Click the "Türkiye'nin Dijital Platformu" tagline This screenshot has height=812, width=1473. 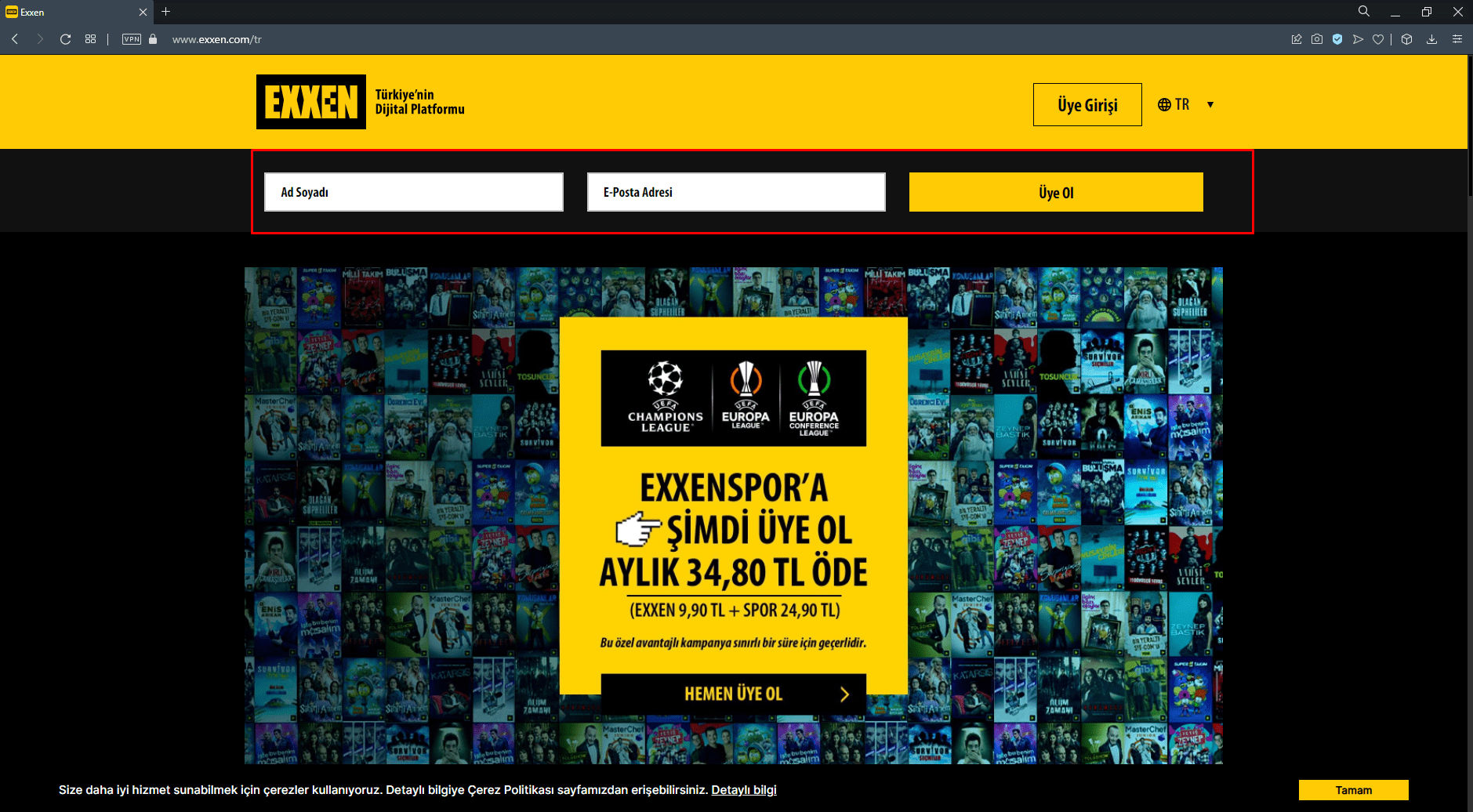(x=419, y=102)
